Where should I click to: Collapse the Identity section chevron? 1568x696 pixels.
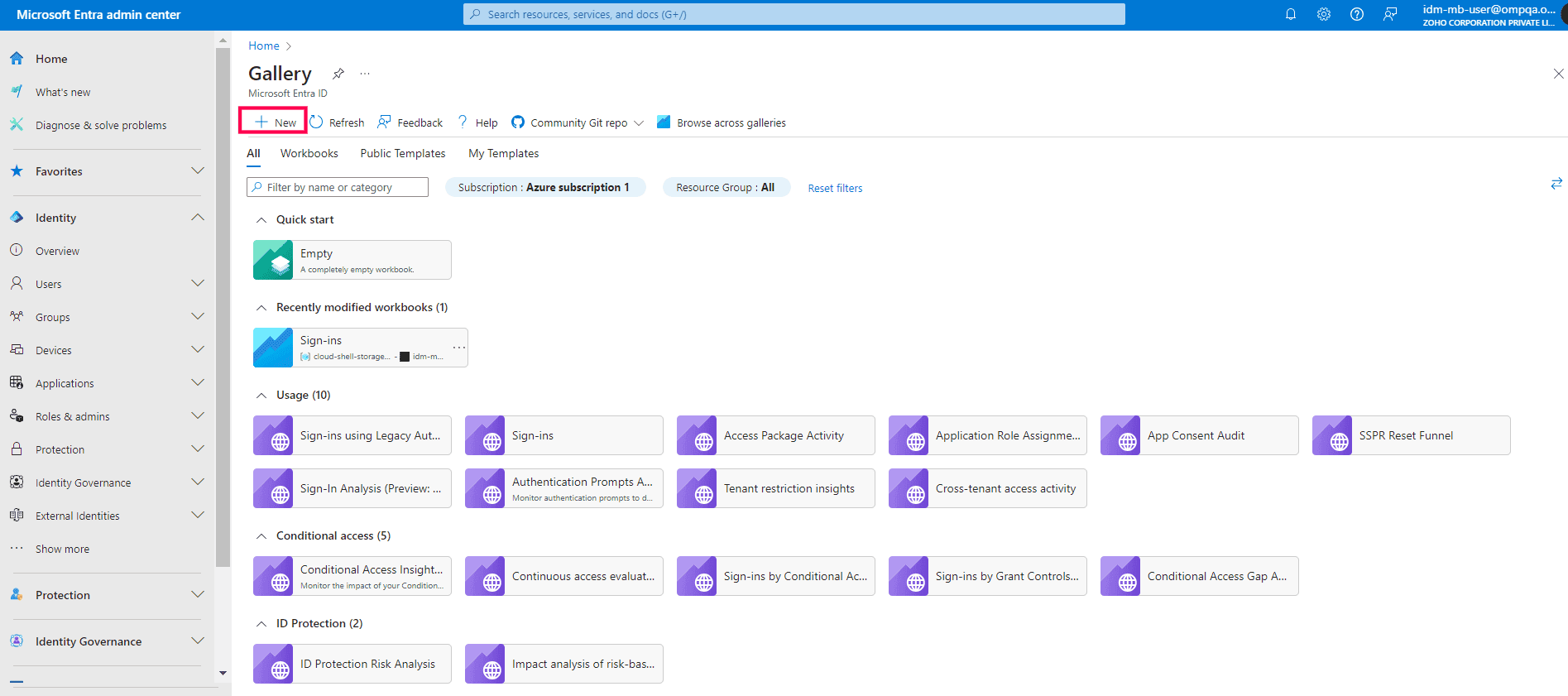pos(198,218)
